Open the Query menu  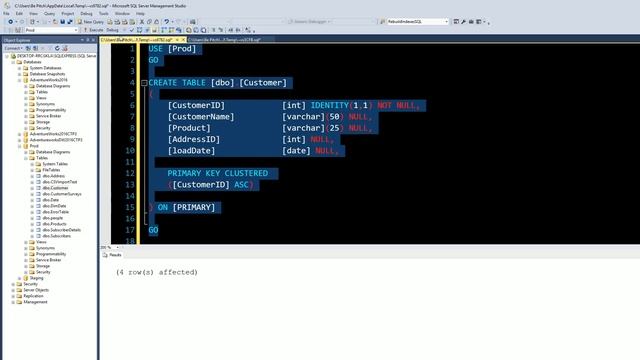click(x=49, y=13)
